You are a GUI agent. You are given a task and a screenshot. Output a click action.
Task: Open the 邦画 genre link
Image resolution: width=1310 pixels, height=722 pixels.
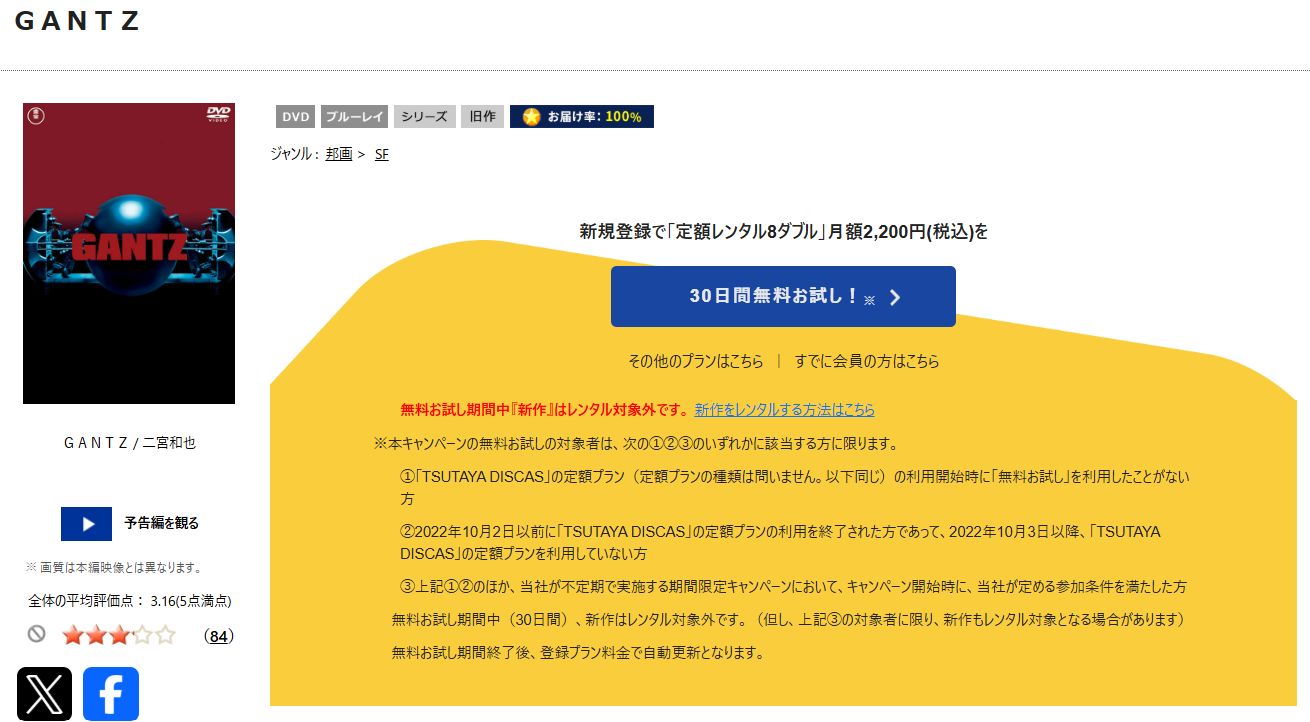[339, 154]
